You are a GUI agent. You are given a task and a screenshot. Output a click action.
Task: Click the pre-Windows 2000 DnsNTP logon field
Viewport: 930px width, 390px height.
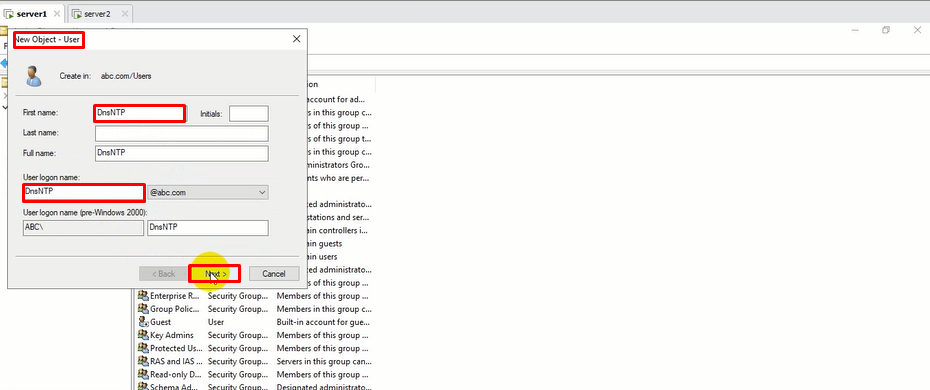[208, 228]
